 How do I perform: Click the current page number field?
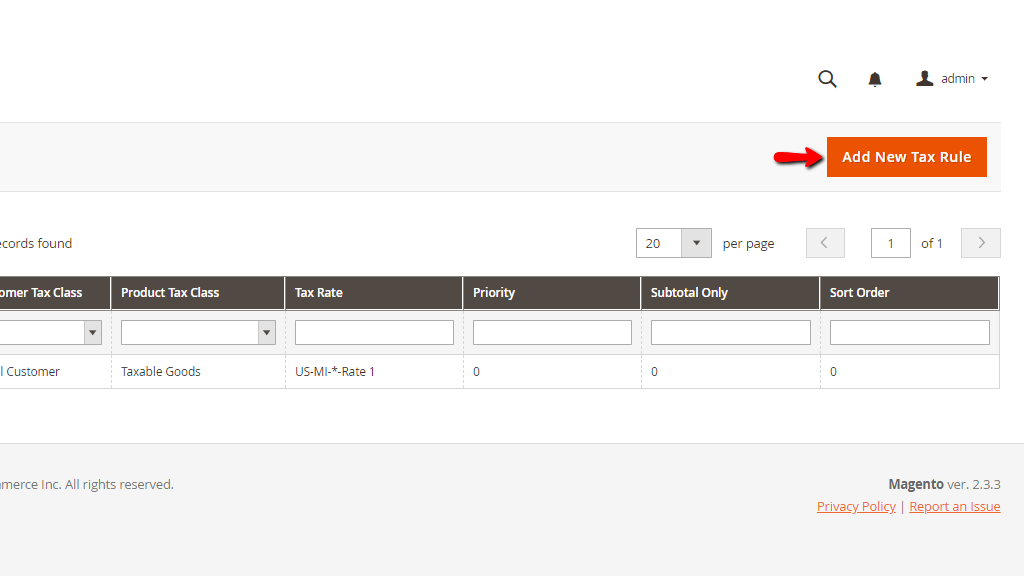(x=890, y=243)
